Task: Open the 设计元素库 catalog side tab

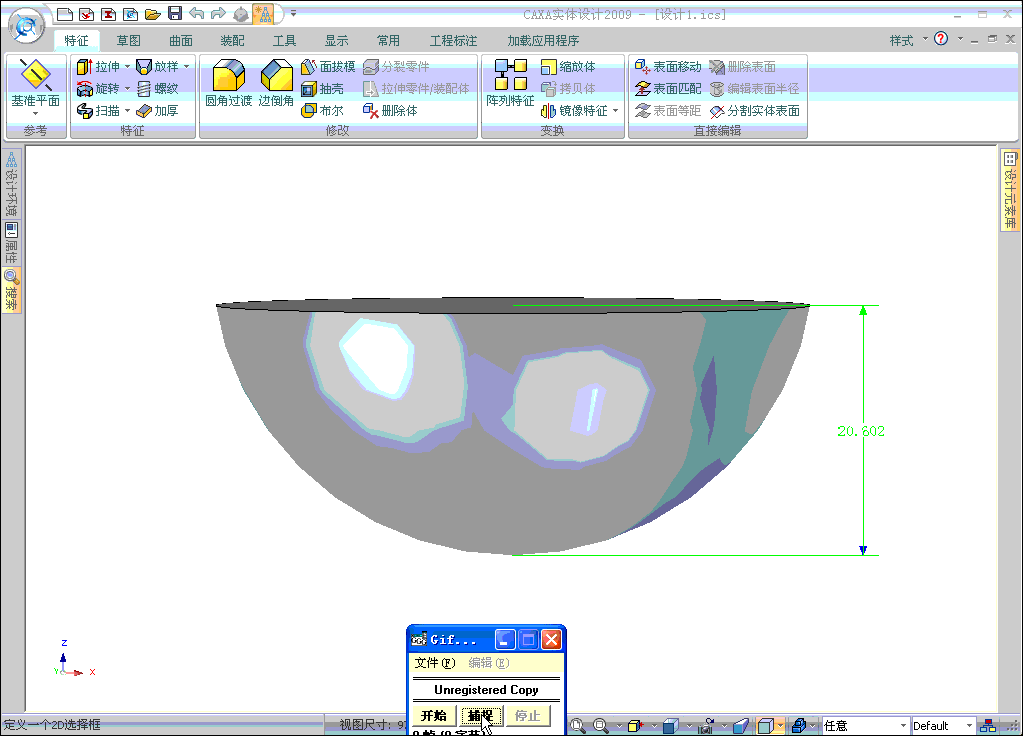Action: click(1009, 190)
